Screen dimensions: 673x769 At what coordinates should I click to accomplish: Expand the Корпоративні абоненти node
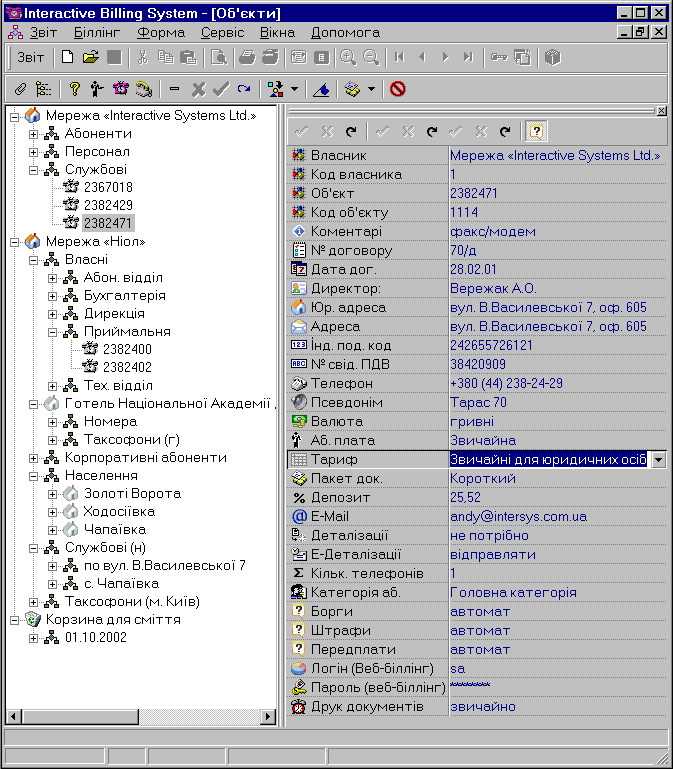[33, 458]
